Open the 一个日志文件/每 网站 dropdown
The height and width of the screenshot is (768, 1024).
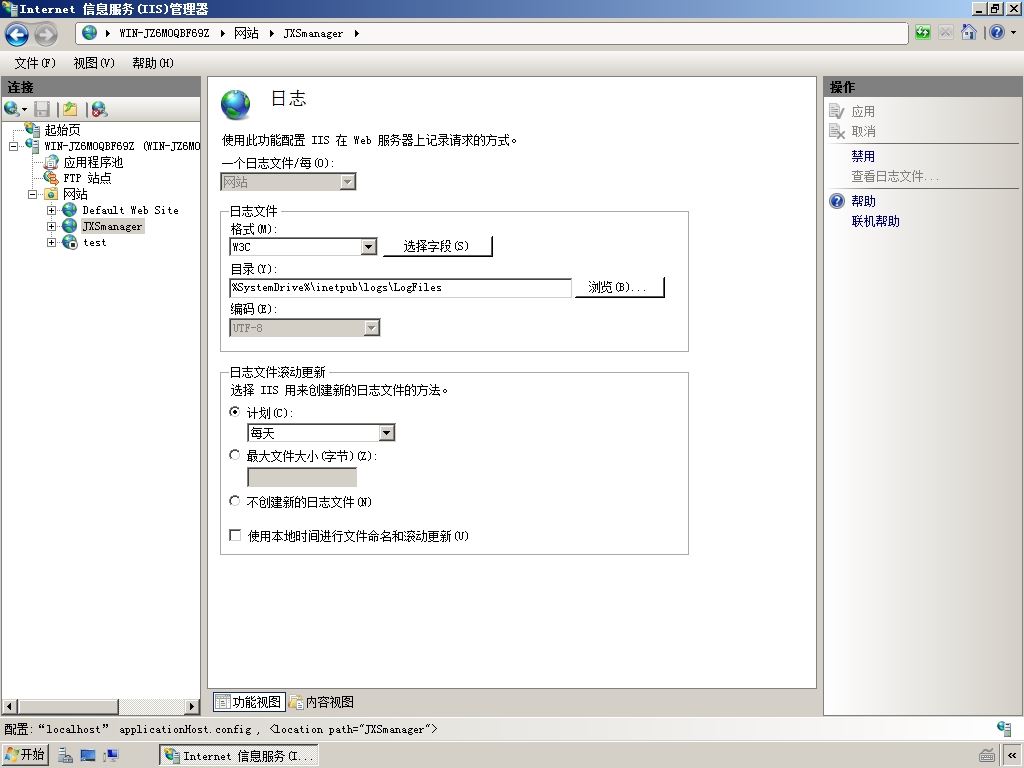[348, 182]
